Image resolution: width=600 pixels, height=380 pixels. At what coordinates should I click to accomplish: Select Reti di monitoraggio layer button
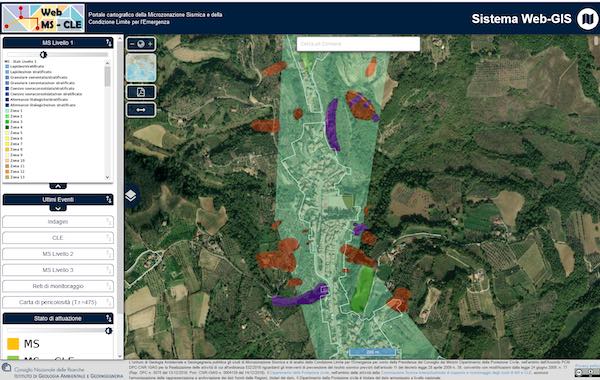(58, 286)
